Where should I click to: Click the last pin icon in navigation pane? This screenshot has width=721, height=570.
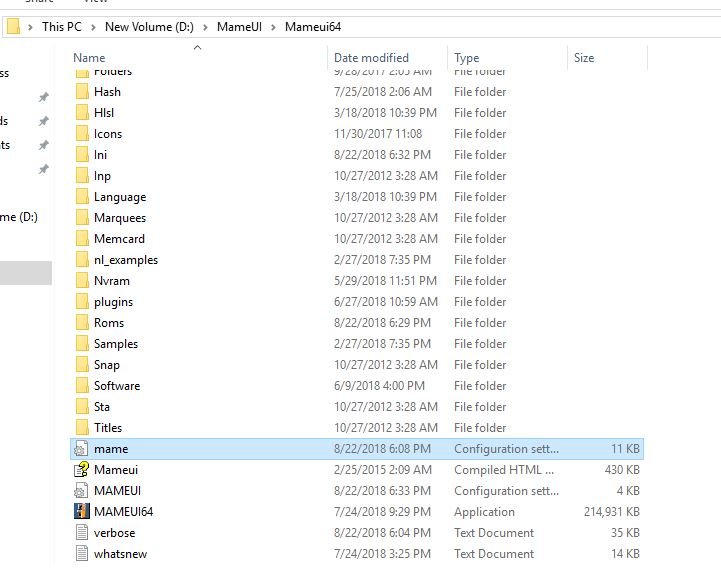[x=43, y=169]
